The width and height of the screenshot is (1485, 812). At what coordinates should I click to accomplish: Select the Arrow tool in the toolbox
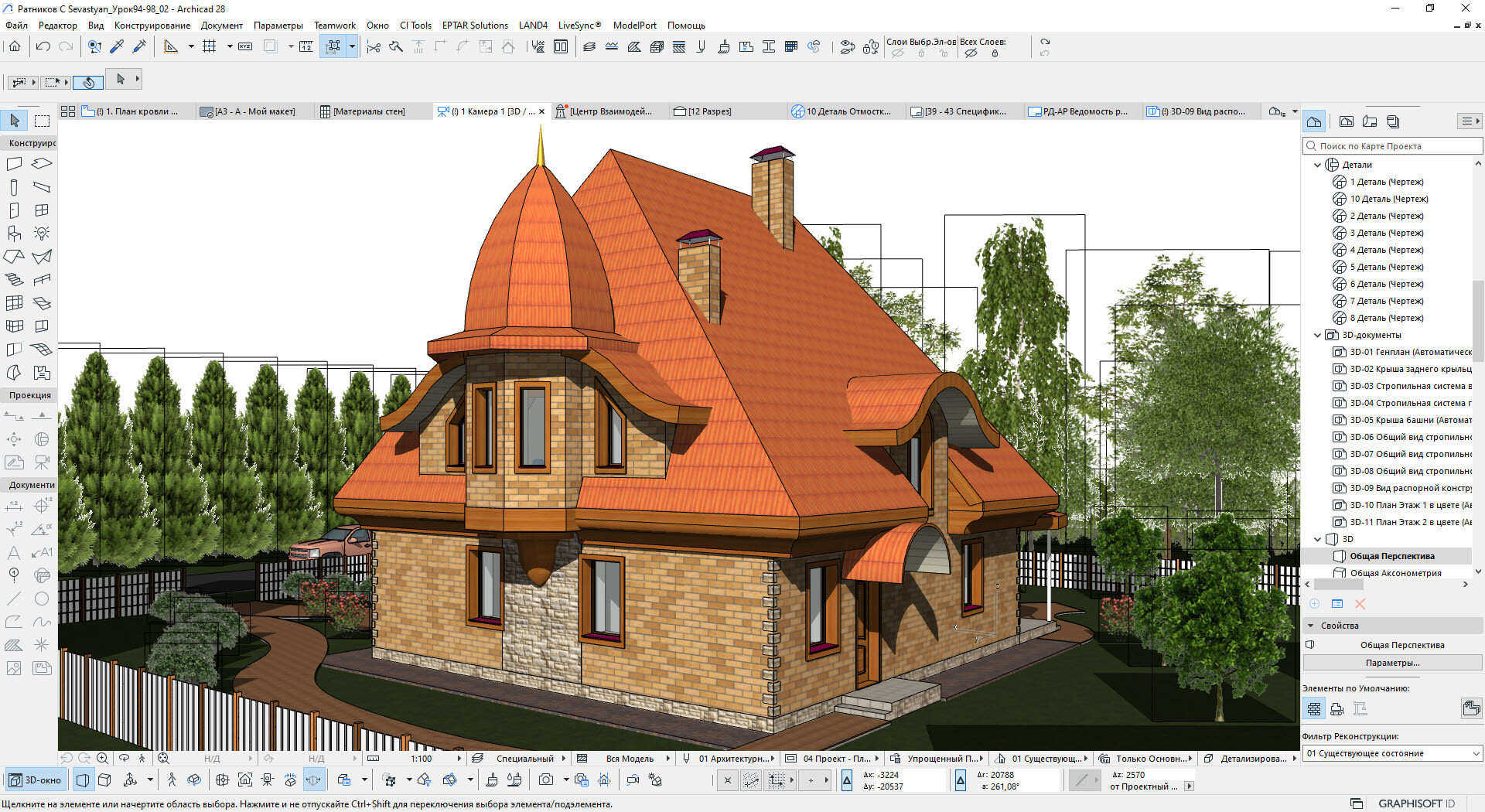point(15,121)
